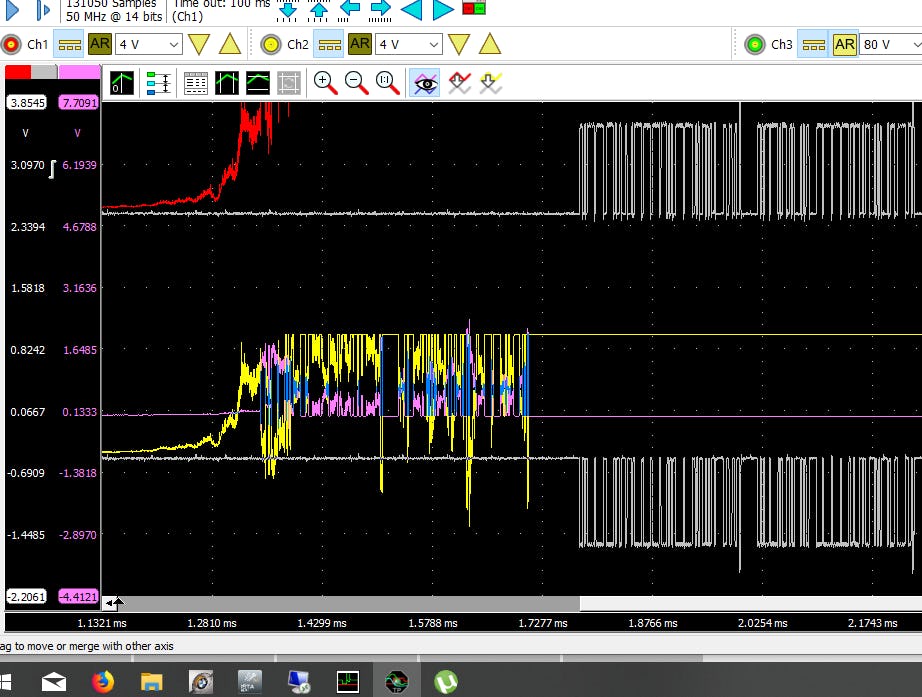Click the cursor measurement lines icon
Image resolution: width=922 pixels, height=697 pixels.
158,83
